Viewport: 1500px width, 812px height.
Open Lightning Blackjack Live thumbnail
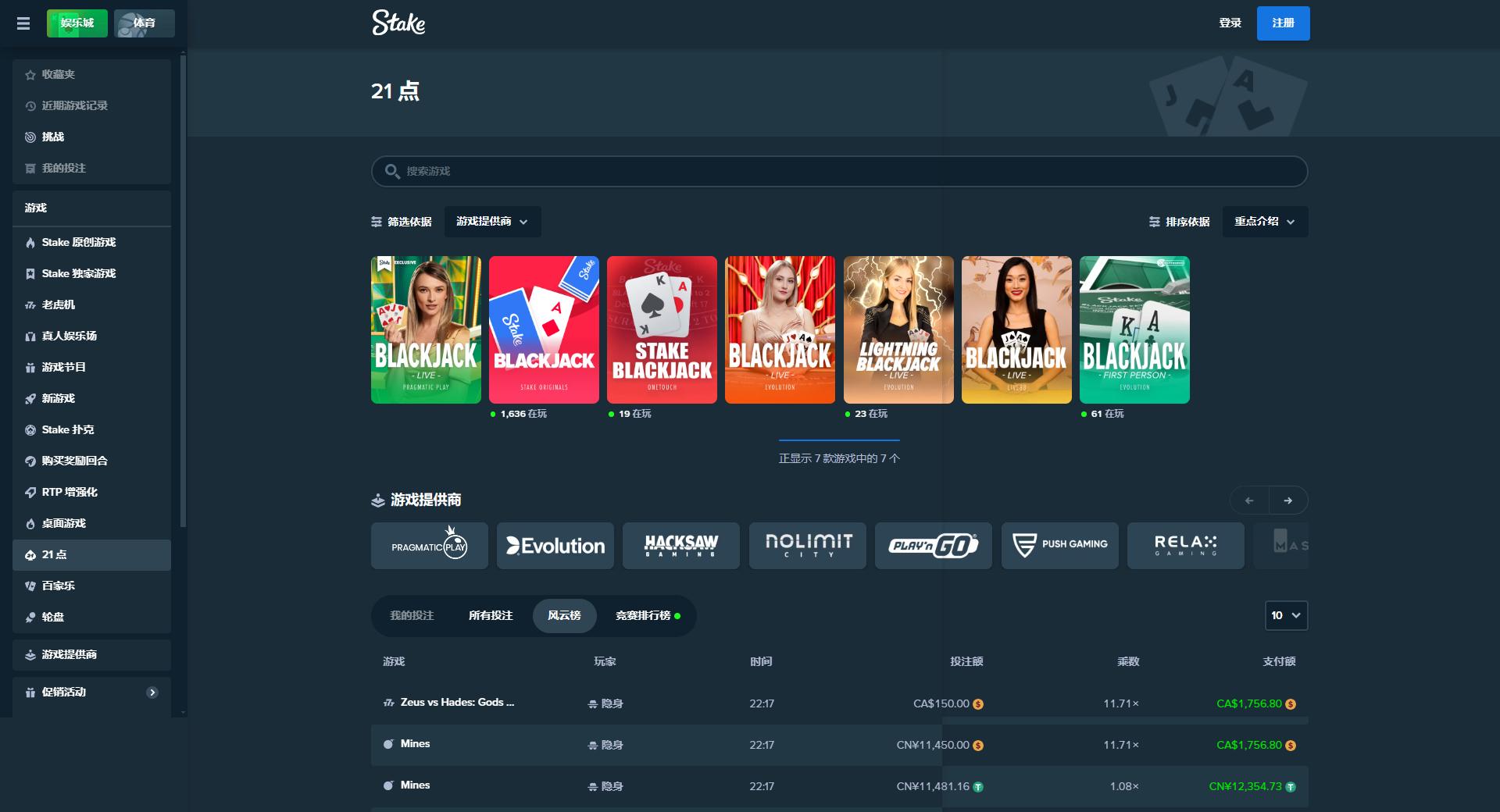pos(898,329)
